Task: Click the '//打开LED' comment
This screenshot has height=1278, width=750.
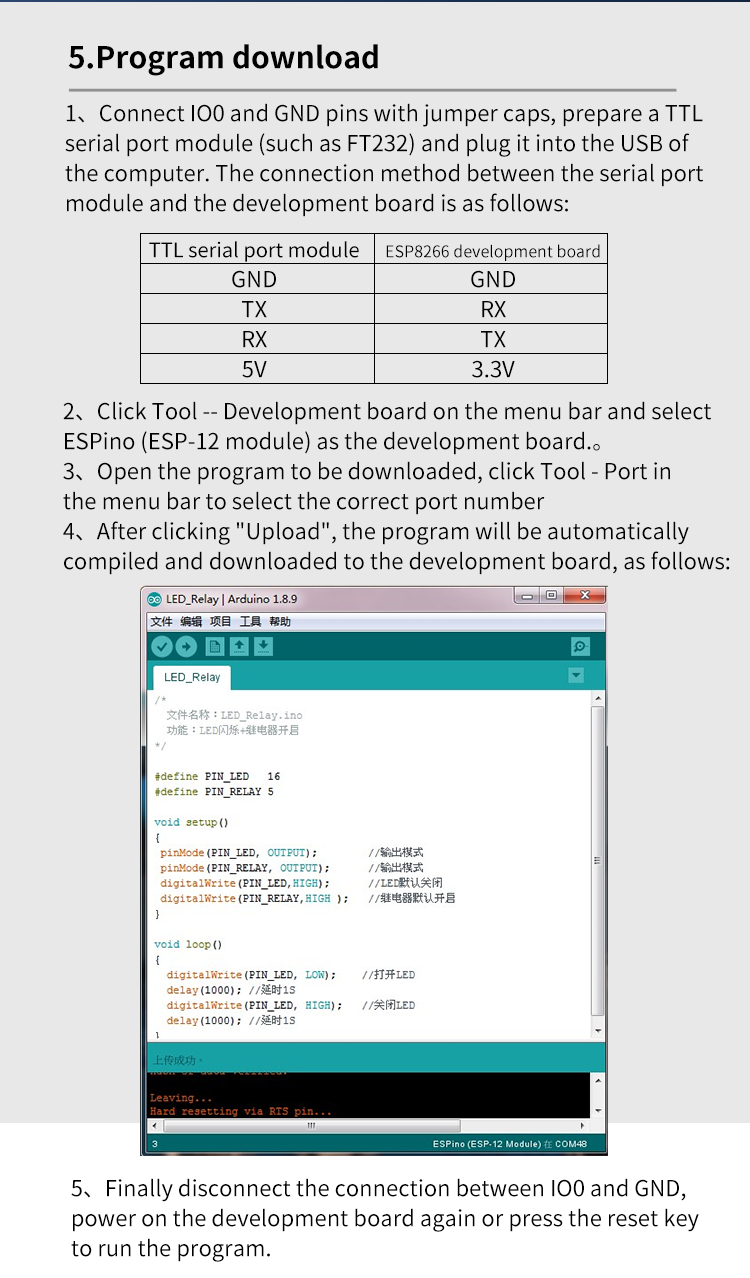Action: pyautogui.click(x=388, y=974)
